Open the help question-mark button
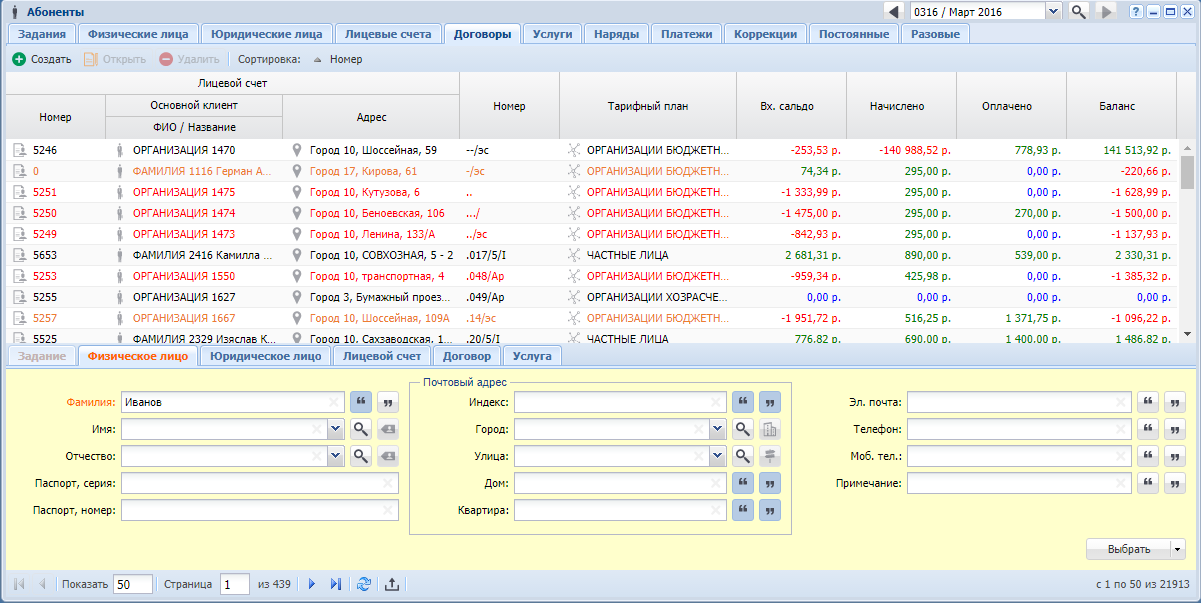The height and width of the screenshot is (603, 1201). (1136, 12)
